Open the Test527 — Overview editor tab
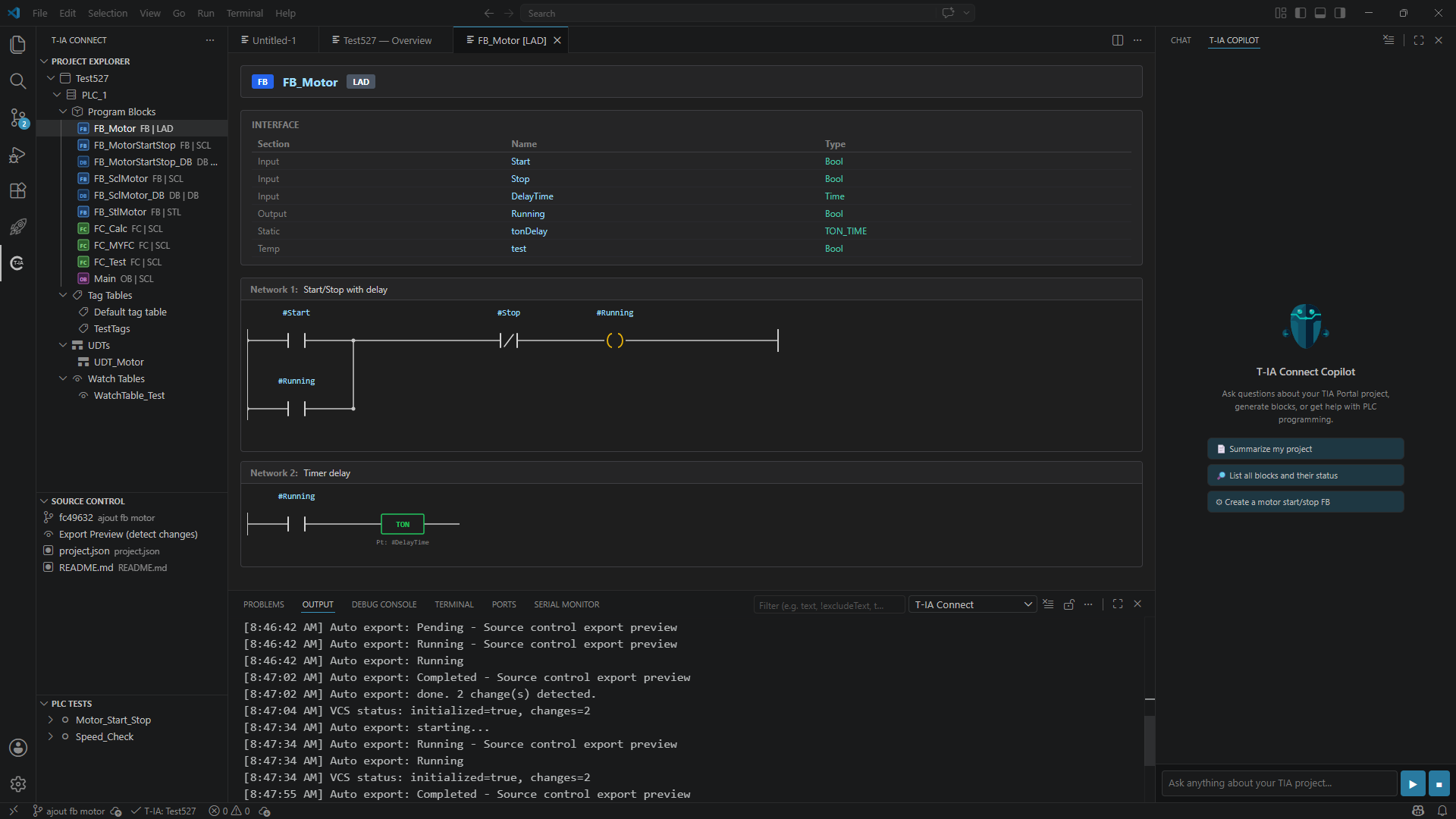This screenshot has height=819, width=1456. [x=383, y=40]
